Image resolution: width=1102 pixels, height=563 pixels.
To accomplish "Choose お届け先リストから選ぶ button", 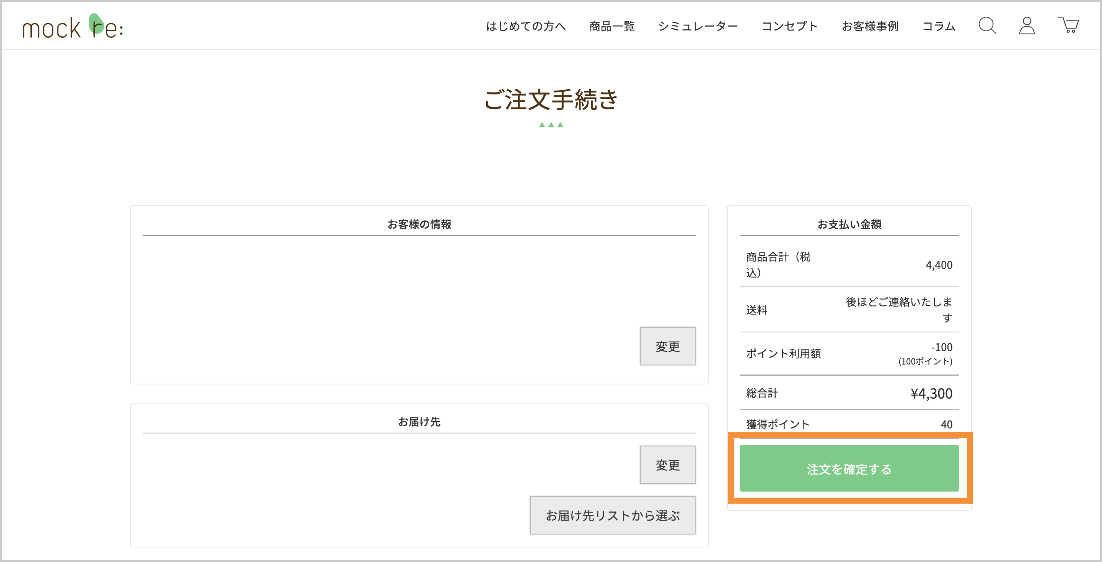I will point(612,516).
